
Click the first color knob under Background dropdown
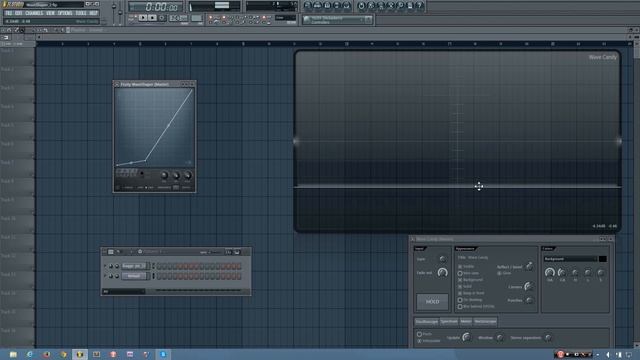click(550, 272)
